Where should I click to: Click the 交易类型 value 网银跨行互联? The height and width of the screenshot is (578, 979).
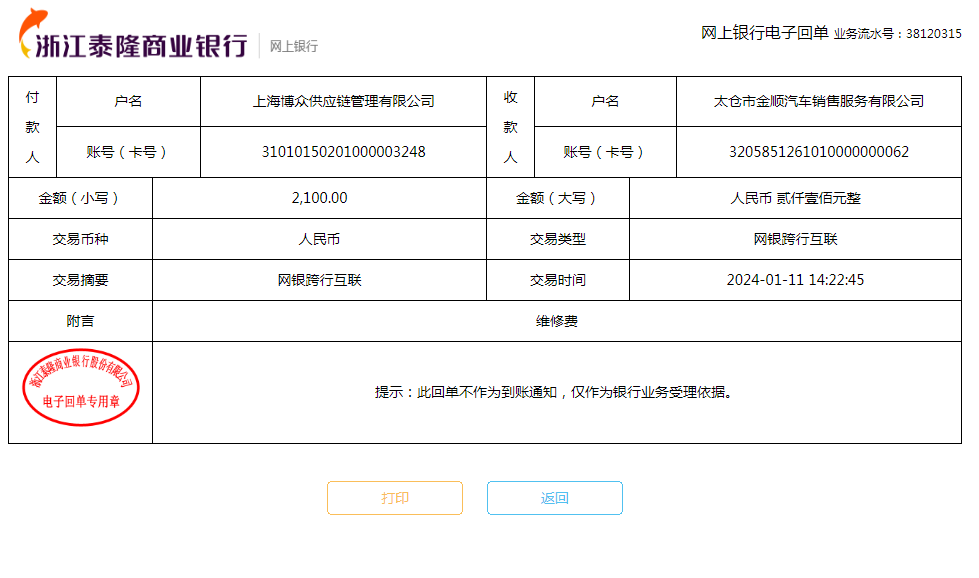795,239
